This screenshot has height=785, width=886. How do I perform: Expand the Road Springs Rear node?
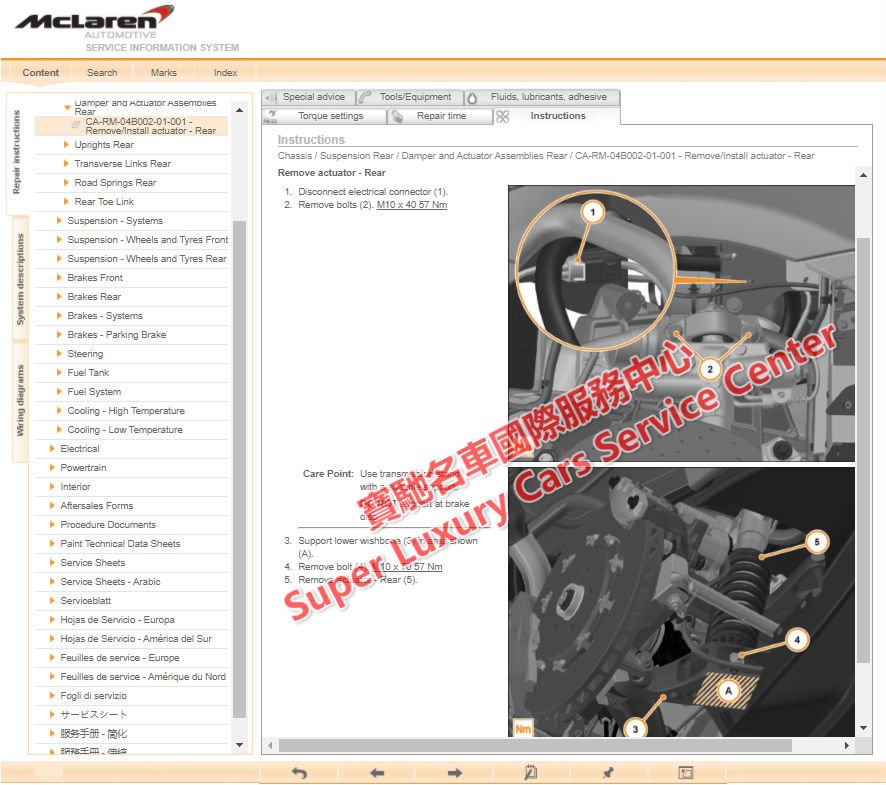coord(67,183)
